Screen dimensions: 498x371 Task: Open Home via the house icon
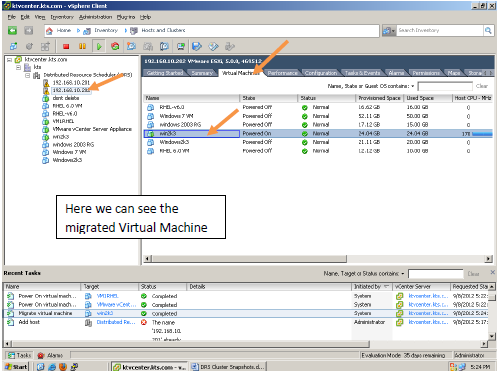[49, 31]
